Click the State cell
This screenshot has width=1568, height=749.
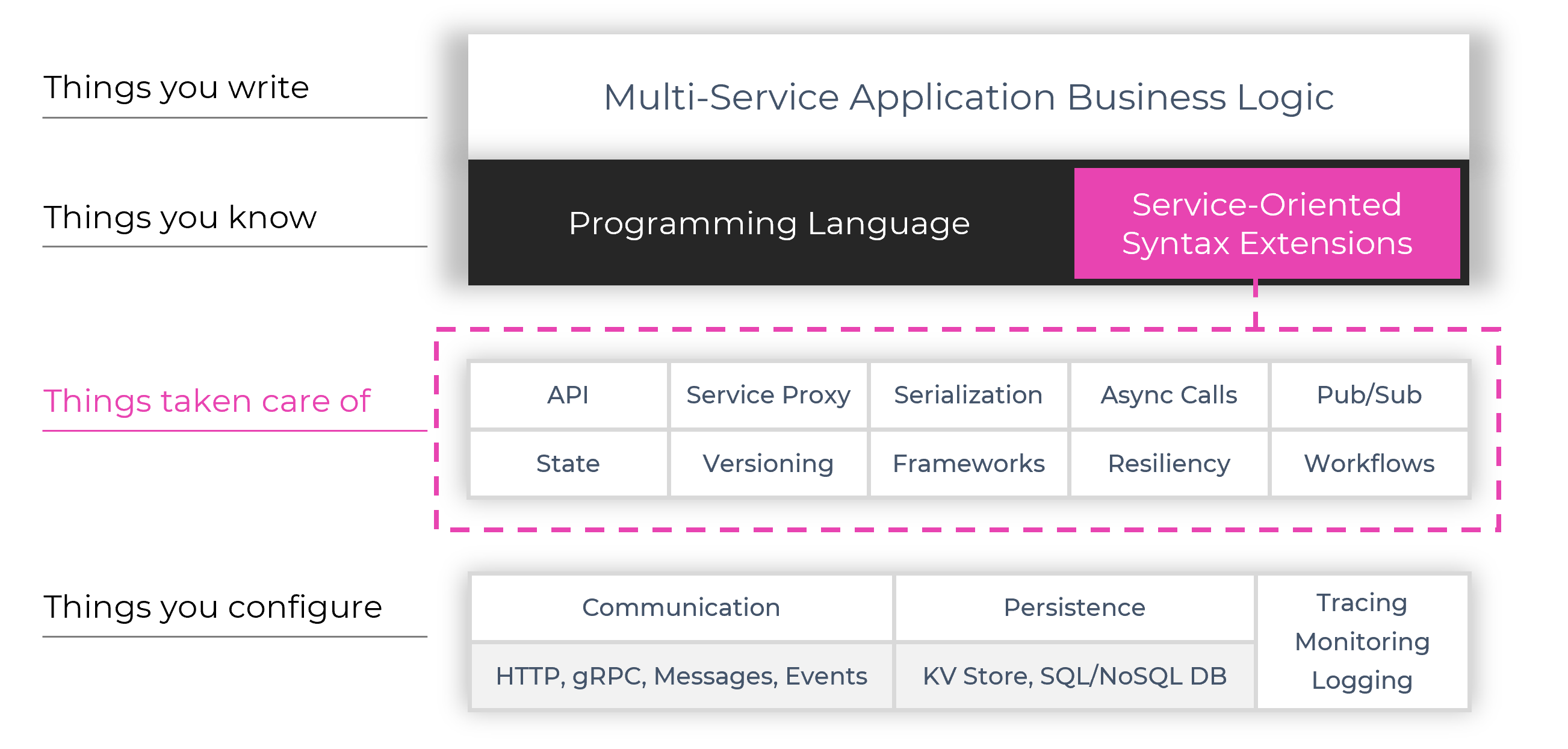pos(568,464)
